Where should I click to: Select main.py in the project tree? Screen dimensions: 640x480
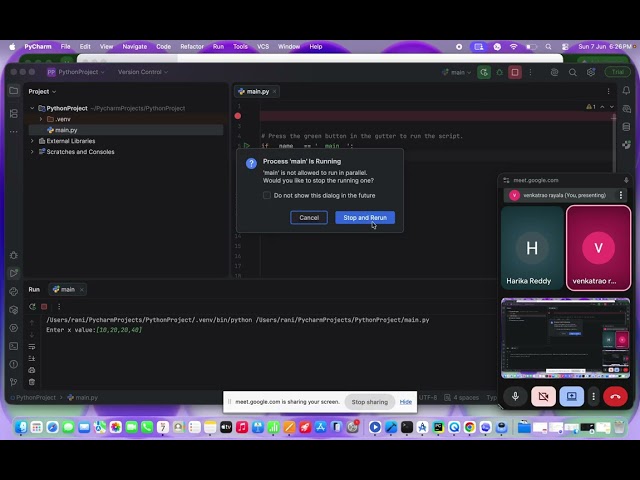(66, 130)
